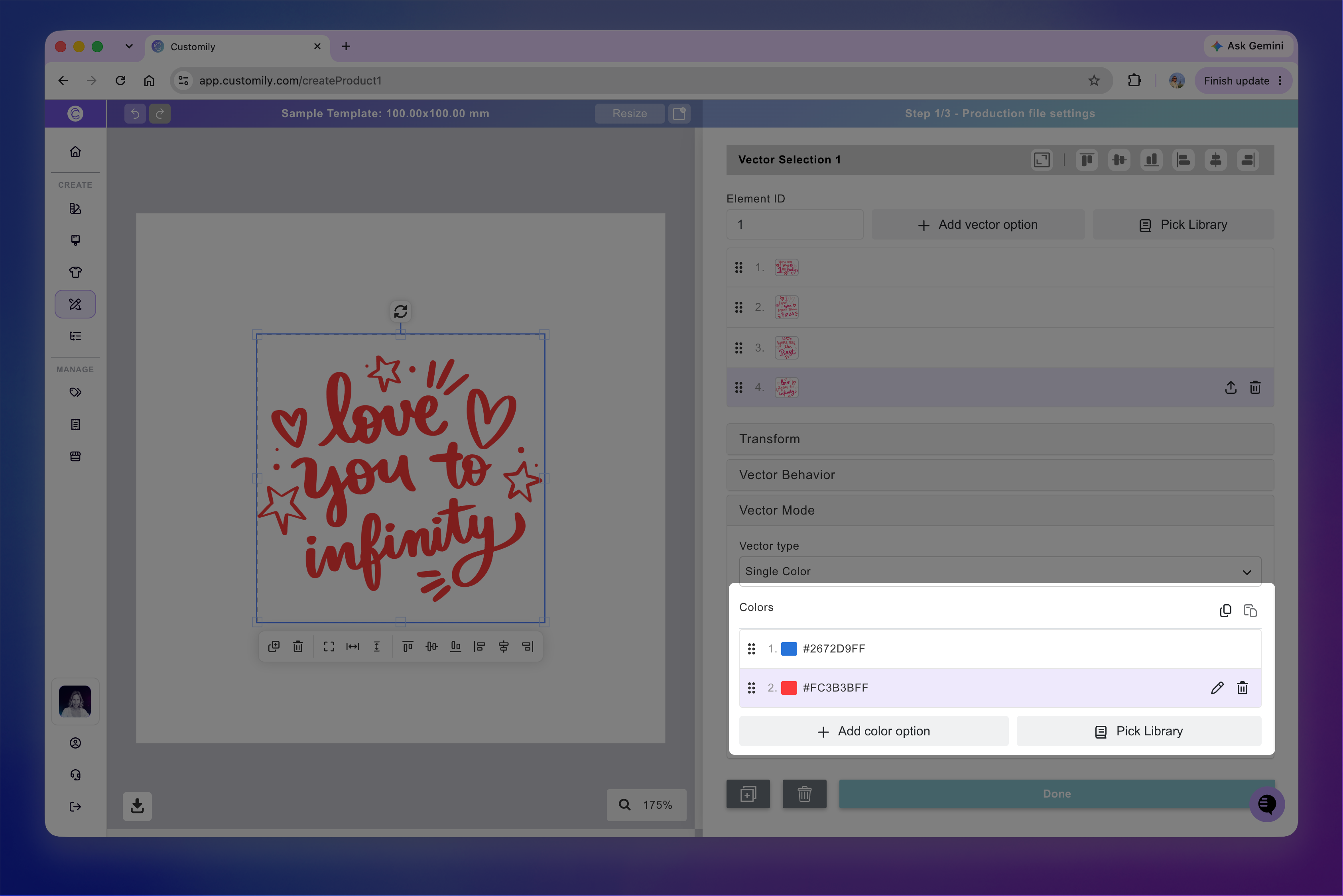Open the Vector type dropdown
Screen dimensions: 1343x896
[1000, 572]
